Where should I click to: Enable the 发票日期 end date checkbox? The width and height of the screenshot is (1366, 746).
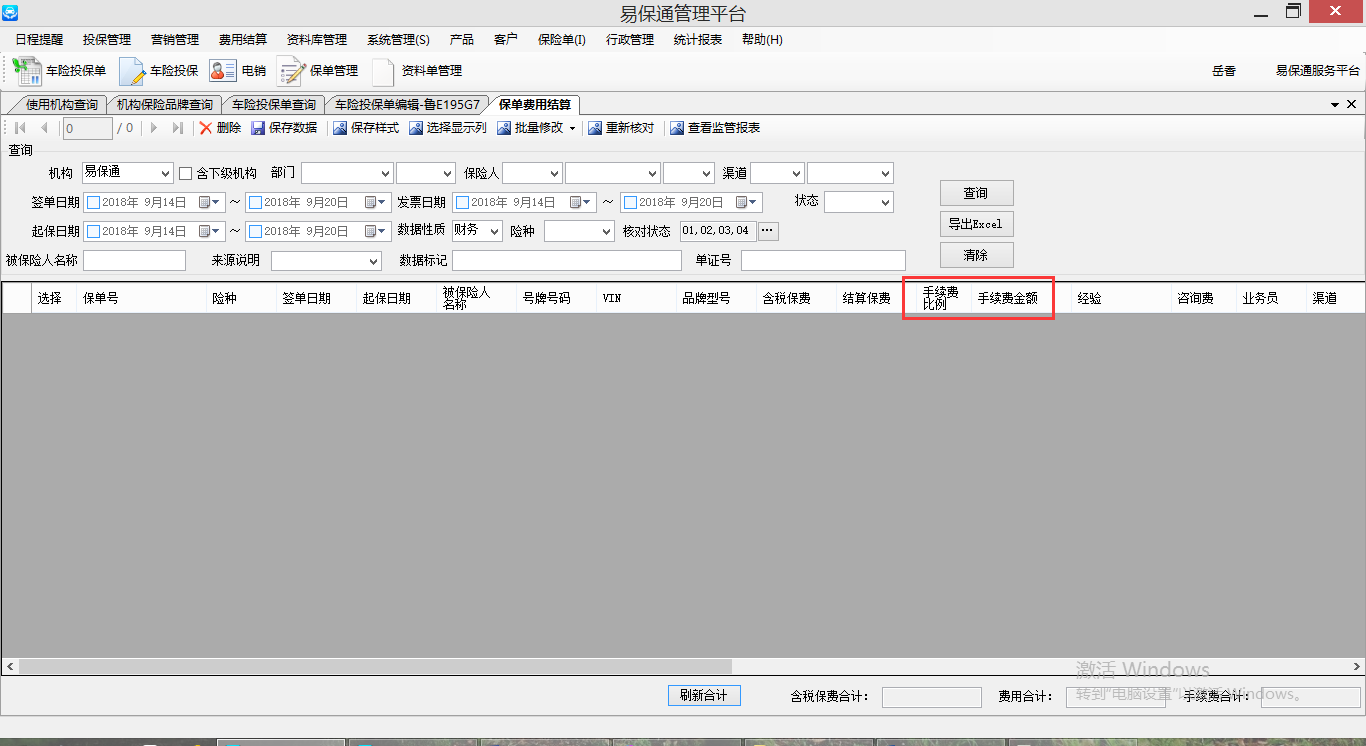pos(630,202)
